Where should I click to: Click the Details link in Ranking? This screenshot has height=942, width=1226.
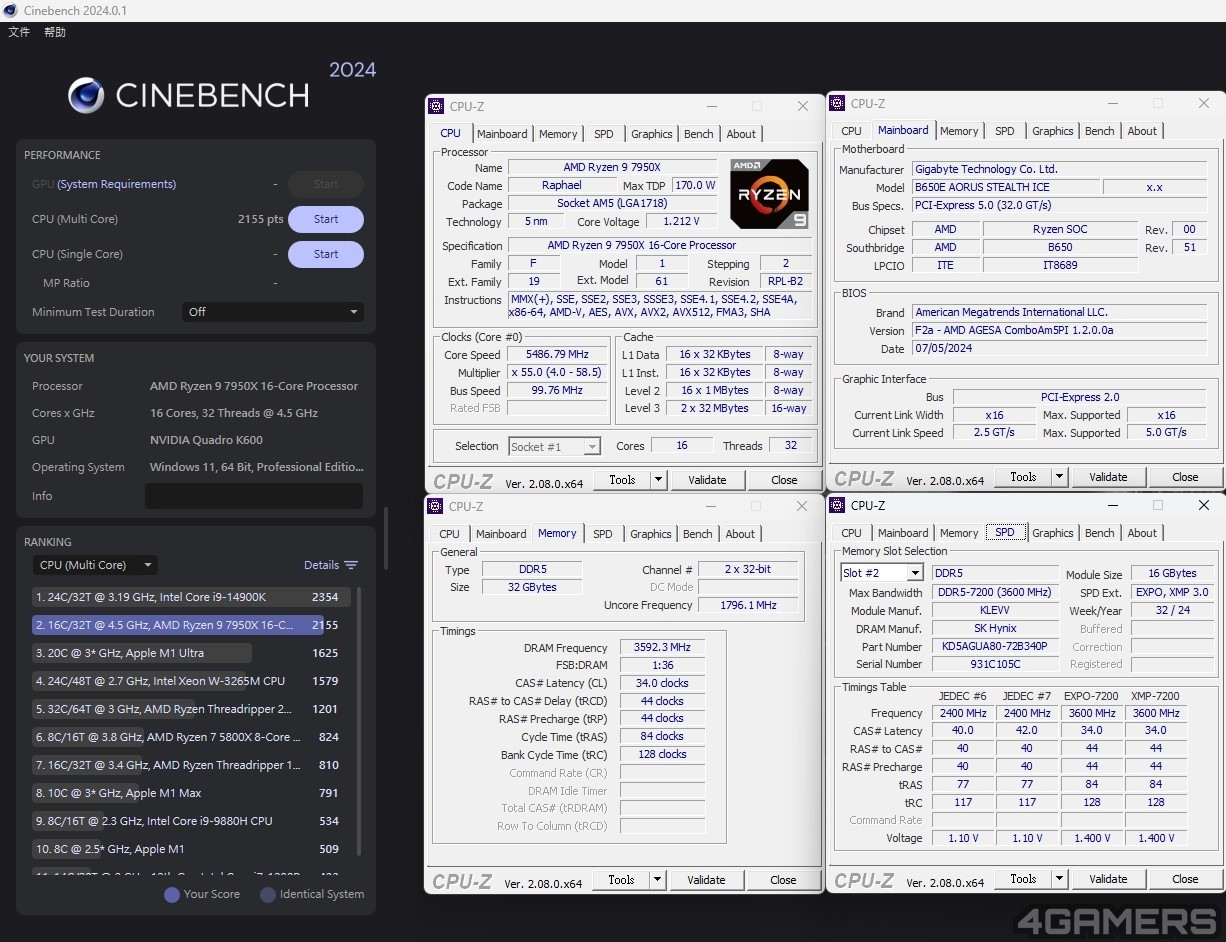point(321,565)
